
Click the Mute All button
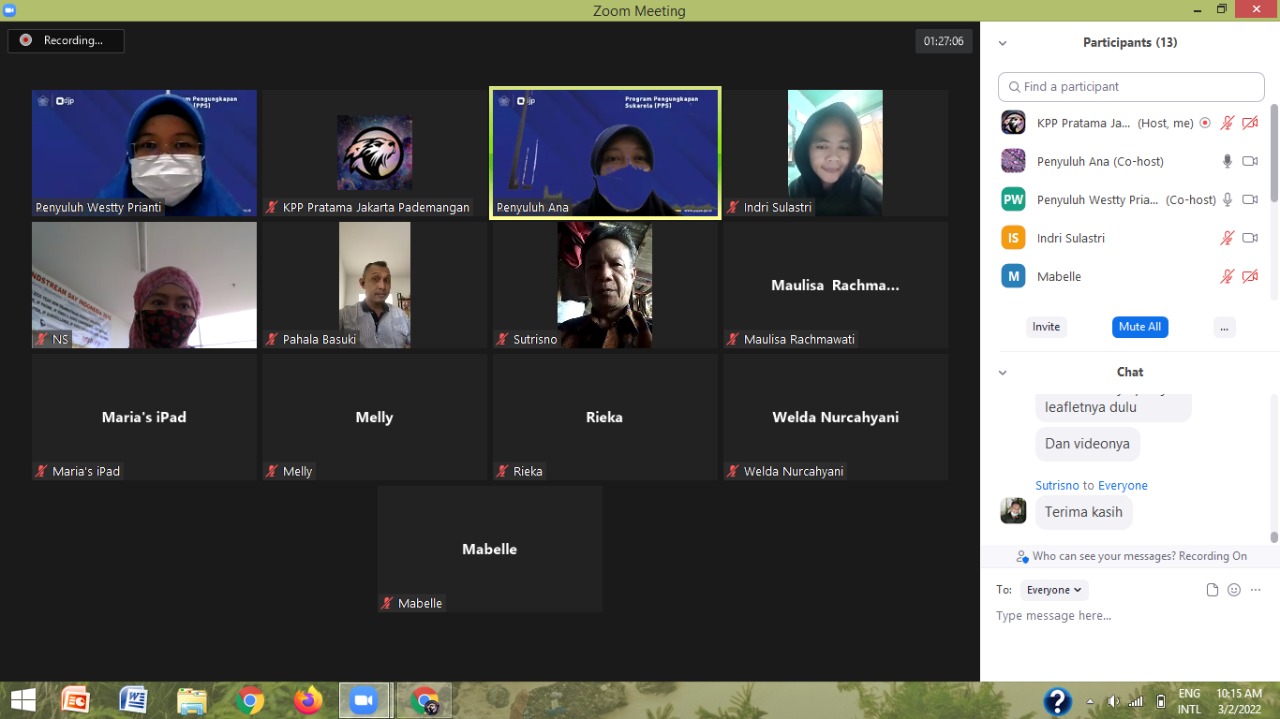(1140, 327)
